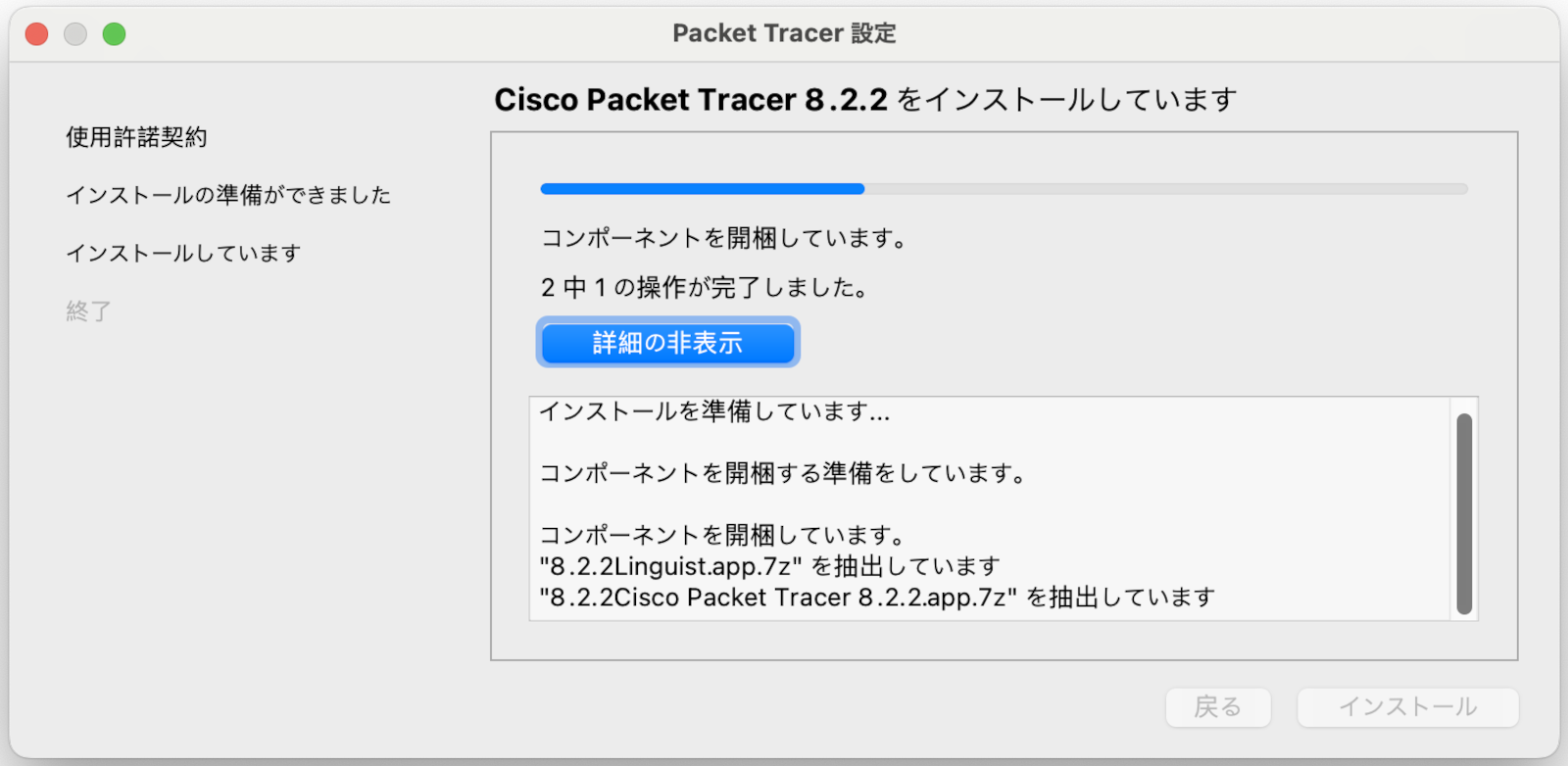Click the green zoom window button

pyautogui.click(x=115, y=34)
